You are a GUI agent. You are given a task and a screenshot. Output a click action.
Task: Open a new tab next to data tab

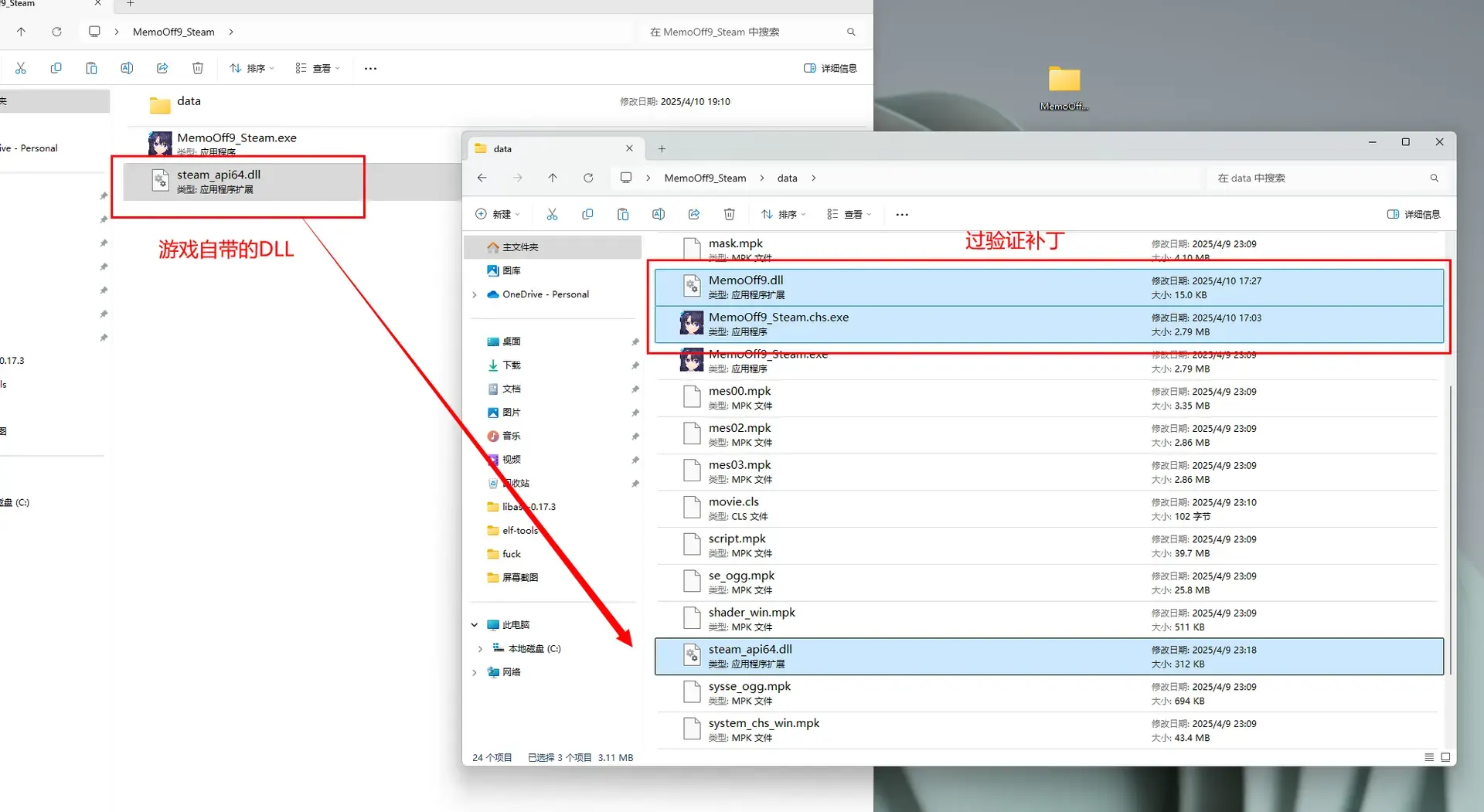(662, 148)
